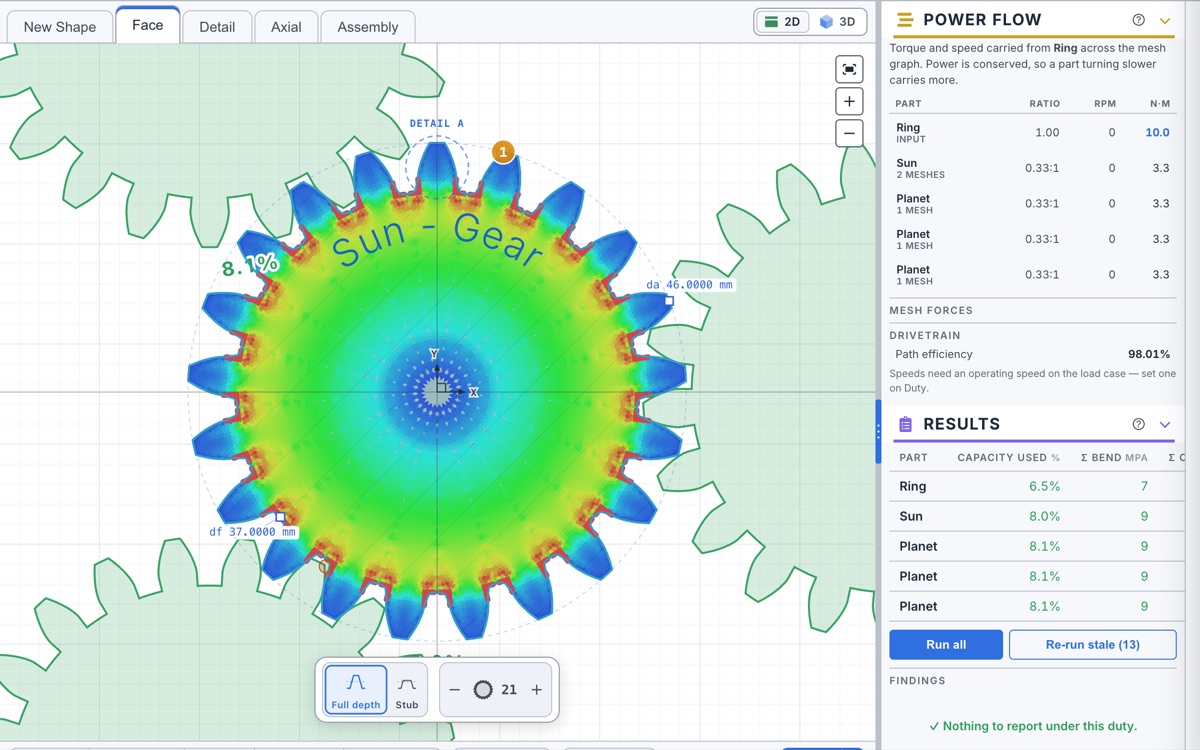Collapse the Results panel

click(1165, 424)
